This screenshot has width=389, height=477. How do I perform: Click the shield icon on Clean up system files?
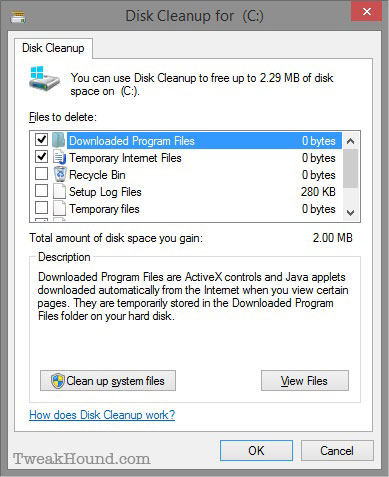tap(58, 381)
